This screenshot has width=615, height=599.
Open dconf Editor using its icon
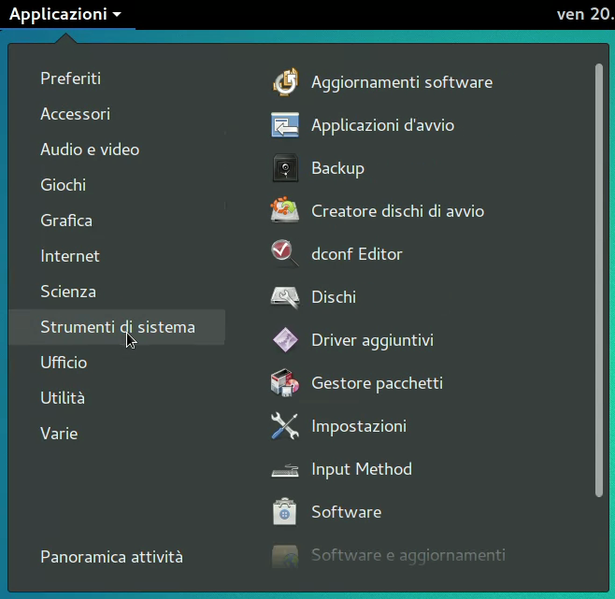point(285,254)
